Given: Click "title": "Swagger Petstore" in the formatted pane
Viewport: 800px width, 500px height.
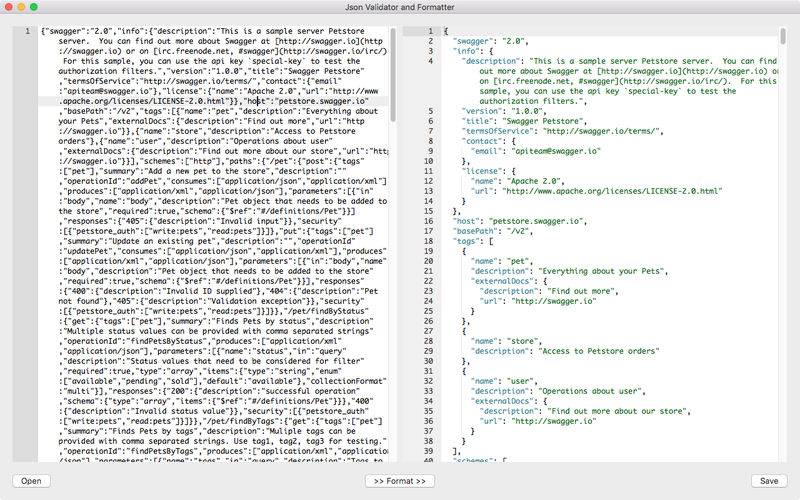Looking at the screenshot, I should (524, 121).
